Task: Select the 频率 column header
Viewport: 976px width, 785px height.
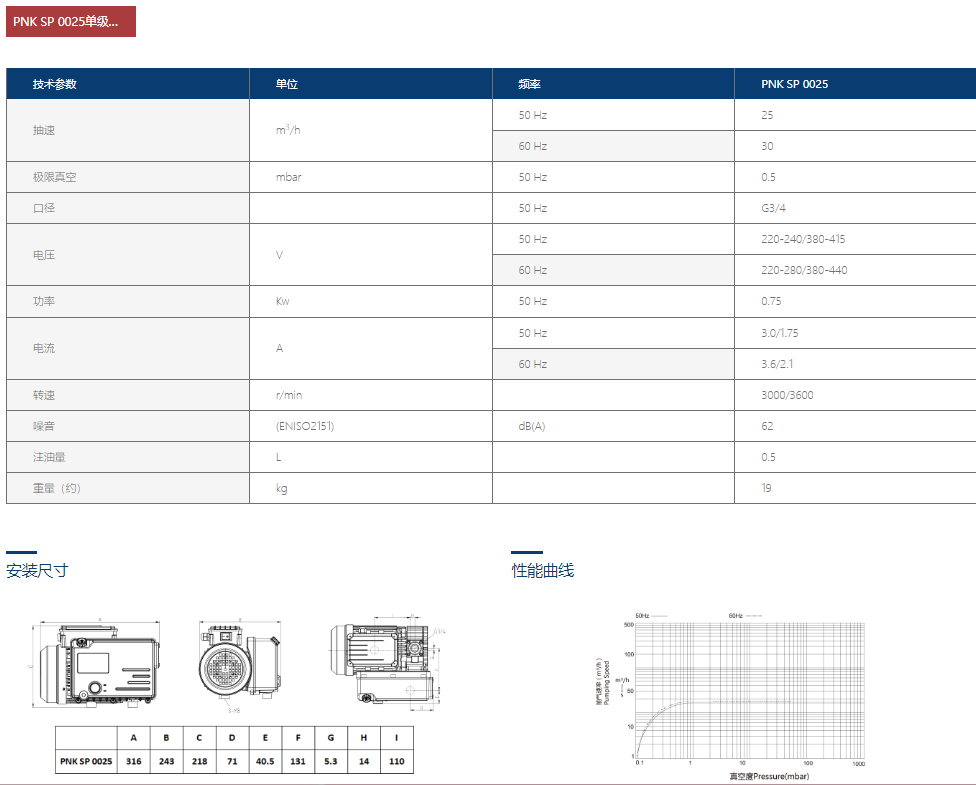Action: pos(530,84)
